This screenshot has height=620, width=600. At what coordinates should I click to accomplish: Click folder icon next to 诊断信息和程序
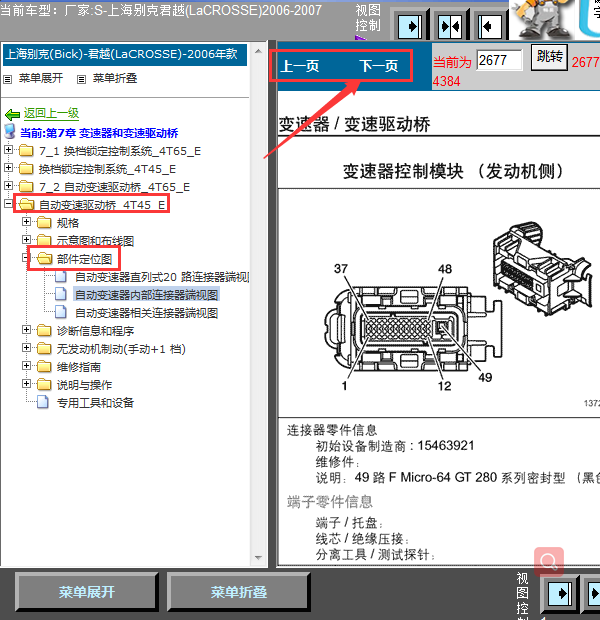click(44, 330)
